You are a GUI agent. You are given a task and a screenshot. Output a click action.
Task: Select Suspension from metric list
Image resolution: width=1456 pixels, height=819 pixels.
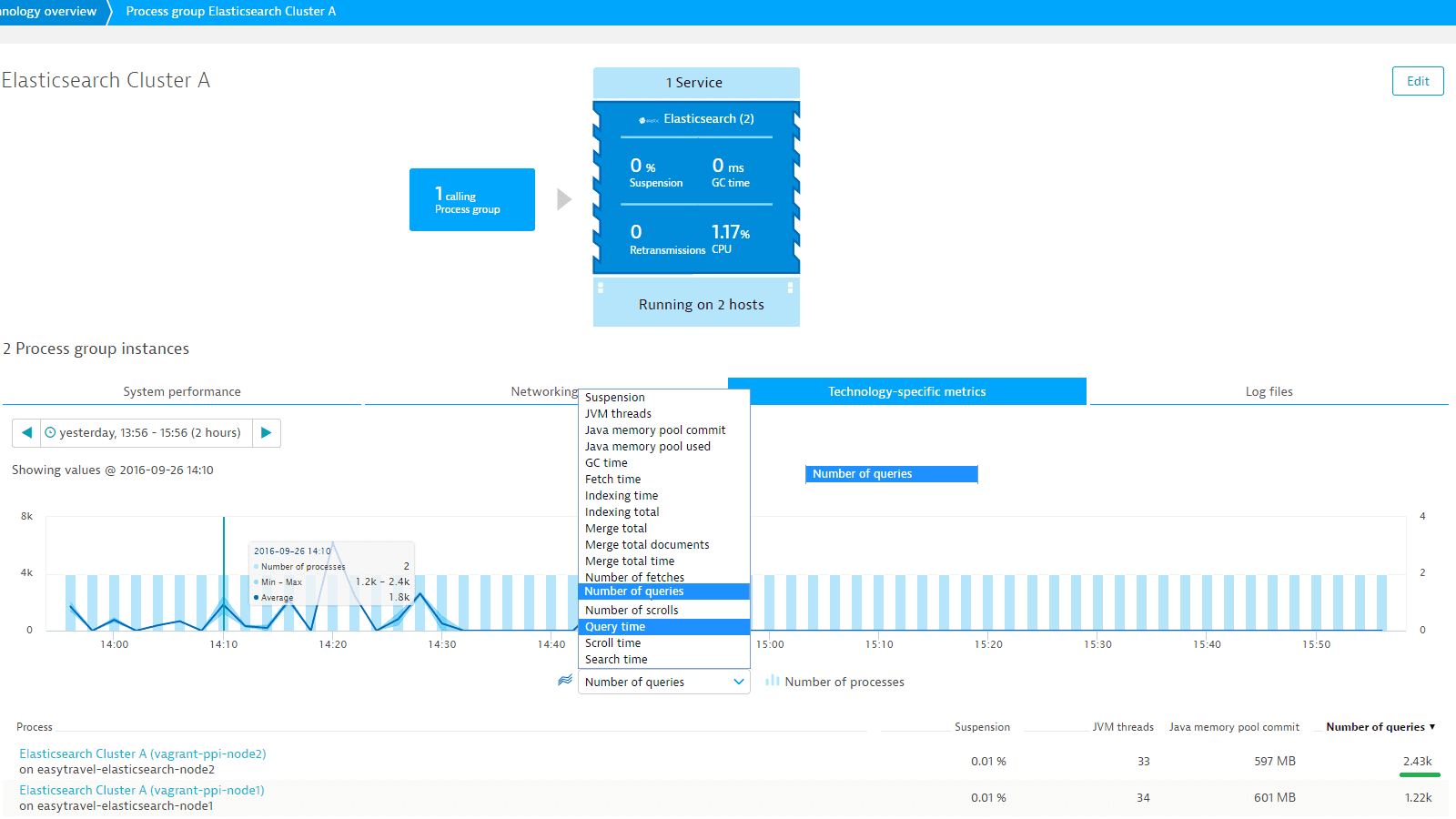pyautogui.click(x=664, y=398)
